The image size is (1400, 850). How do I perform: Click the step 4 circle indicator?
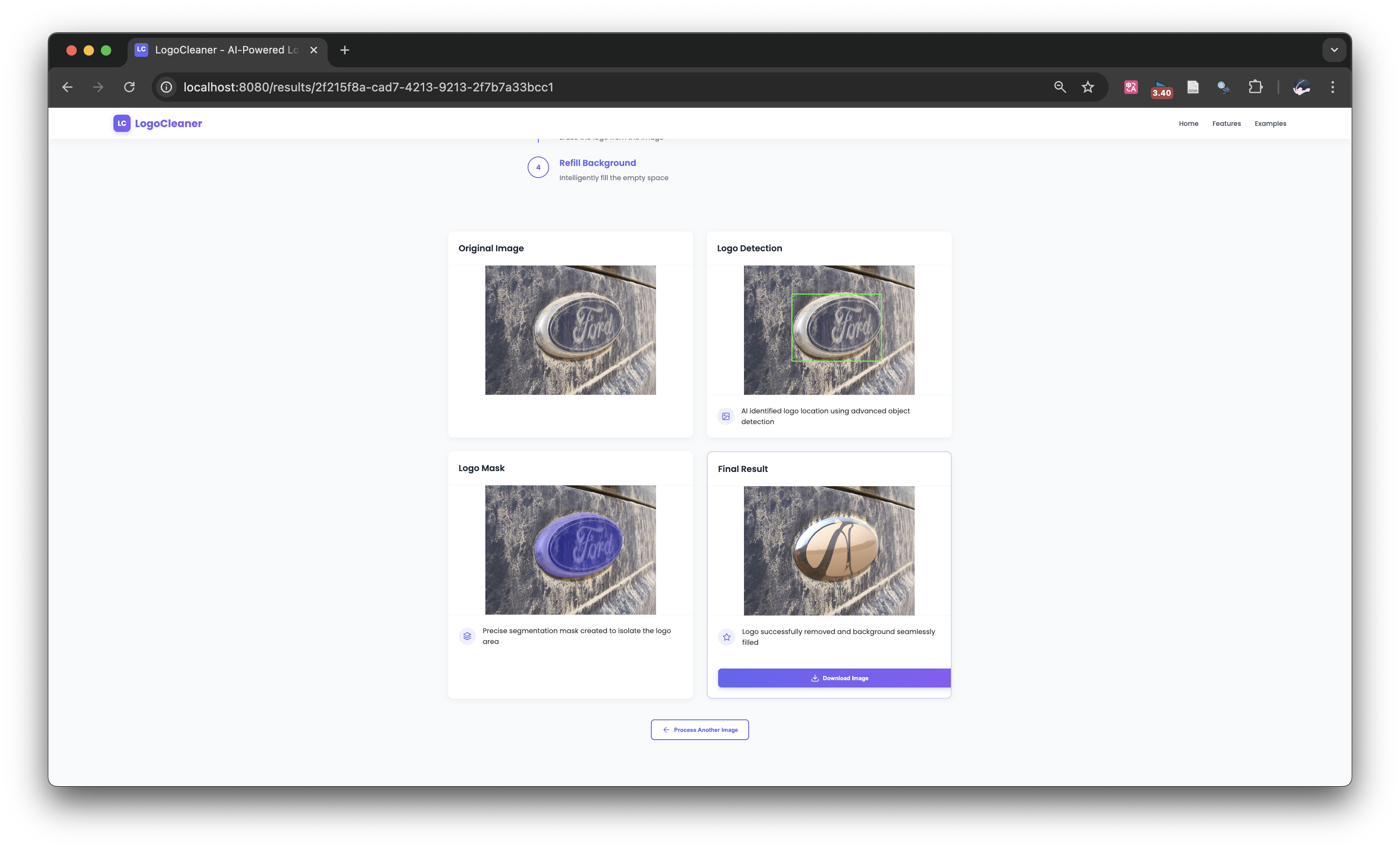point(538,167)
